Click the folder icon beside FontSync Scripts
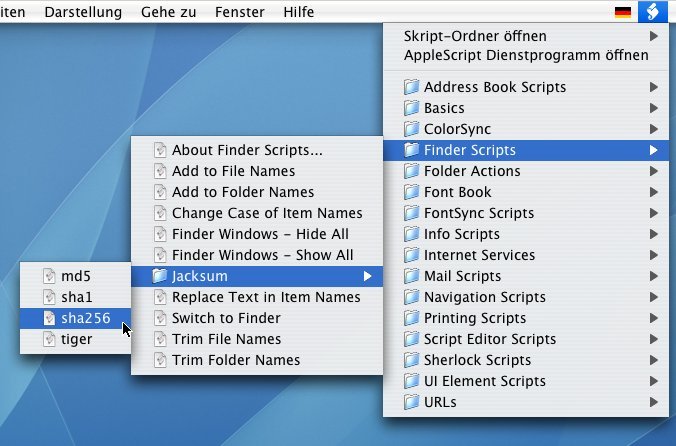 click(x=411, y=213)
